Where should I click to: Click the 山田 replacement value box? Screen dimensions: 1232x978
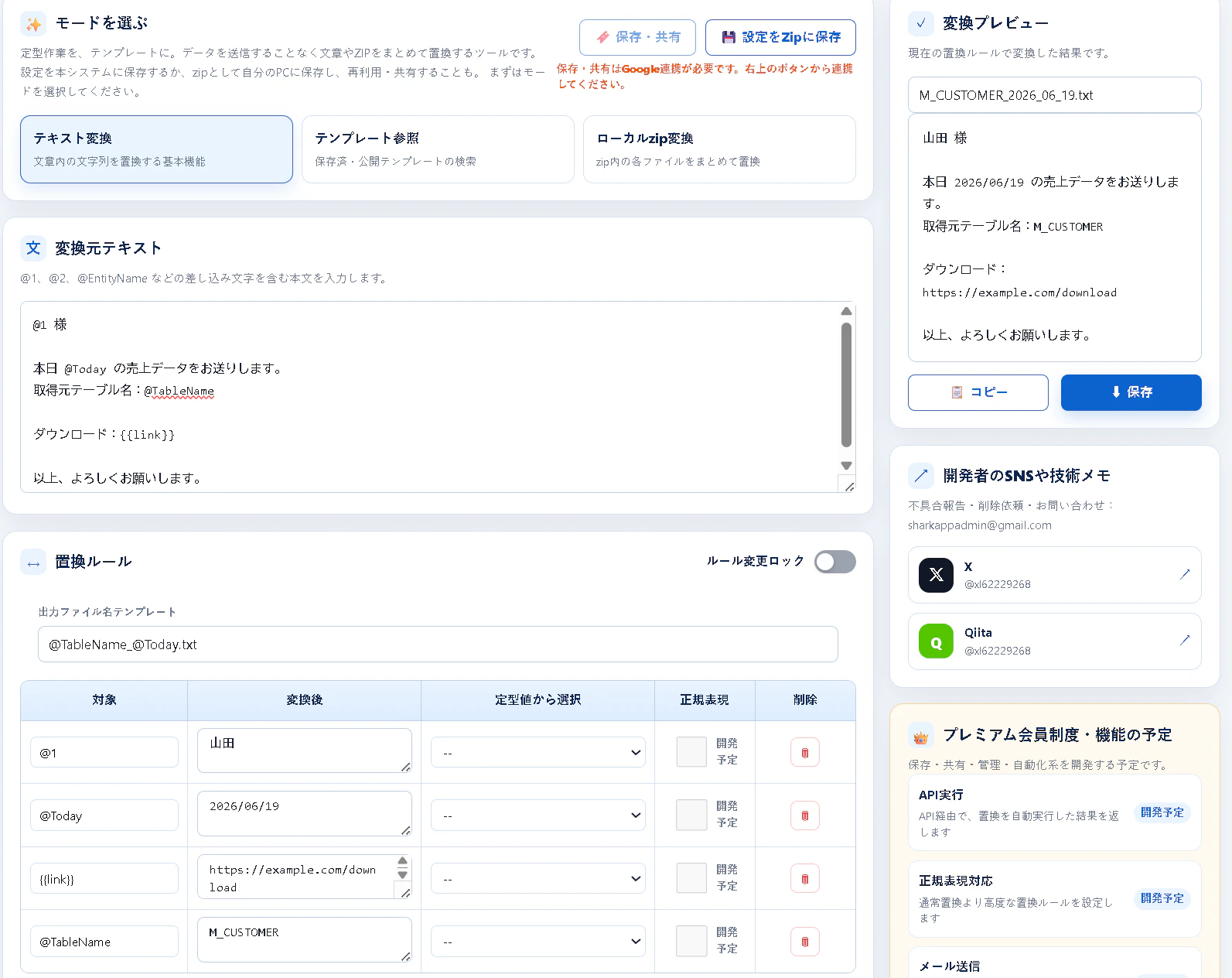pyautogui.click(x=305, y=751)
